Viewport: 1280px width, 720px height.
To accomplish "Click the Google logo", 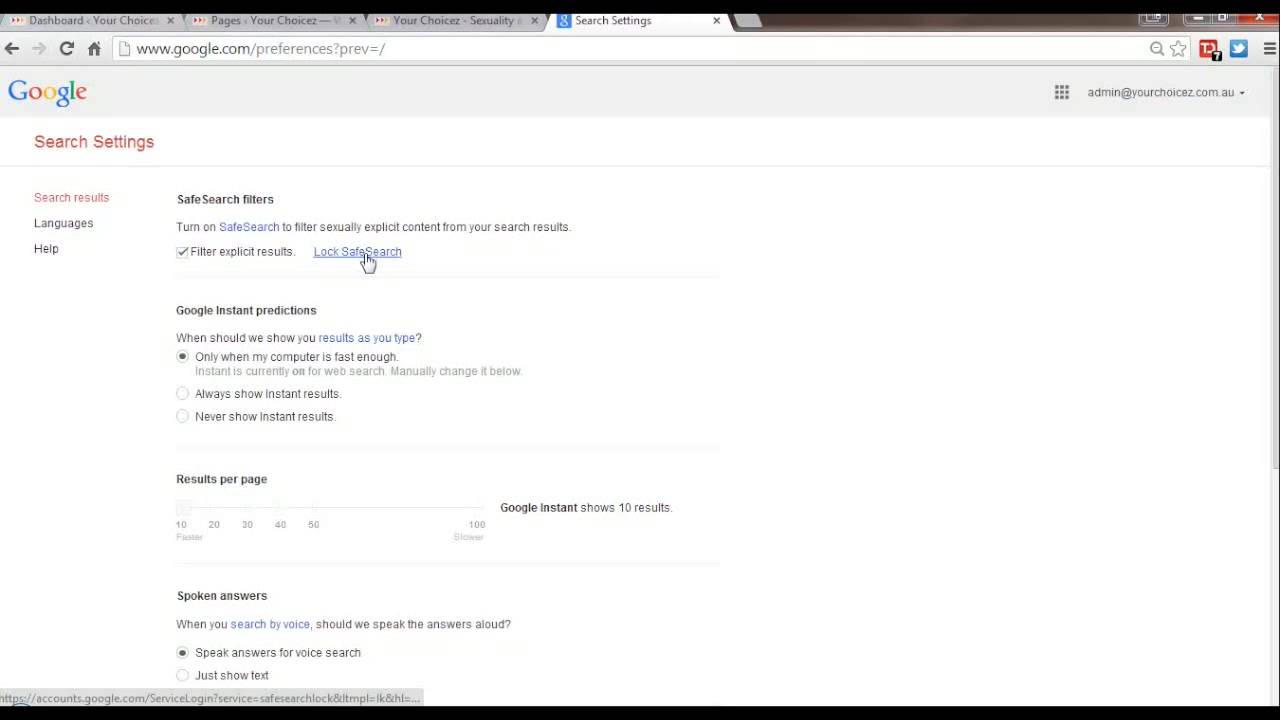I will click(x=47, y=92).
